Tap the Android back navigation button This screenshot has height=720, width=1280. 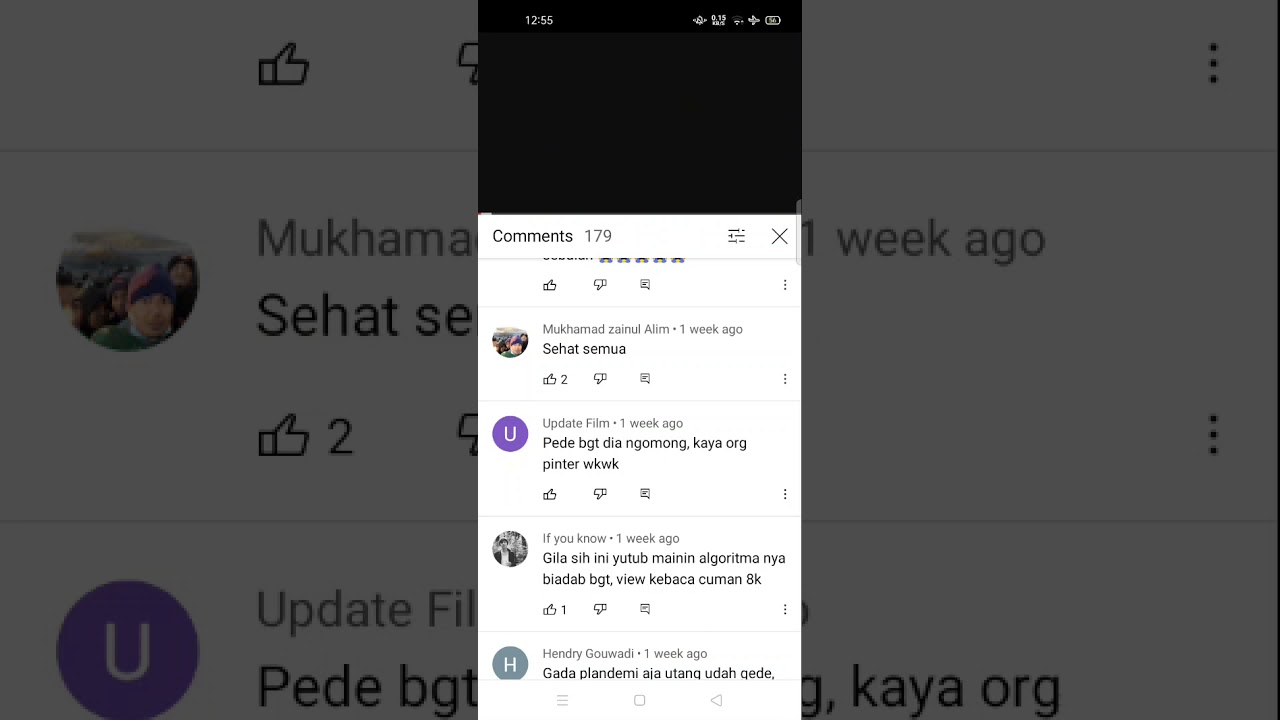(716, 701)
